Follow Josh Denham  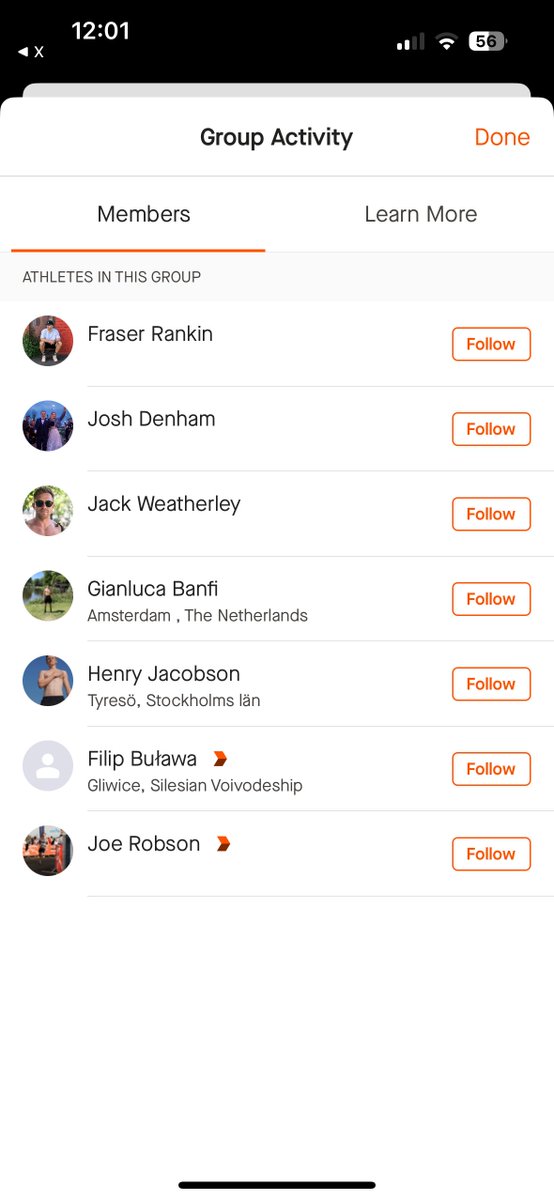coord(491,429)
